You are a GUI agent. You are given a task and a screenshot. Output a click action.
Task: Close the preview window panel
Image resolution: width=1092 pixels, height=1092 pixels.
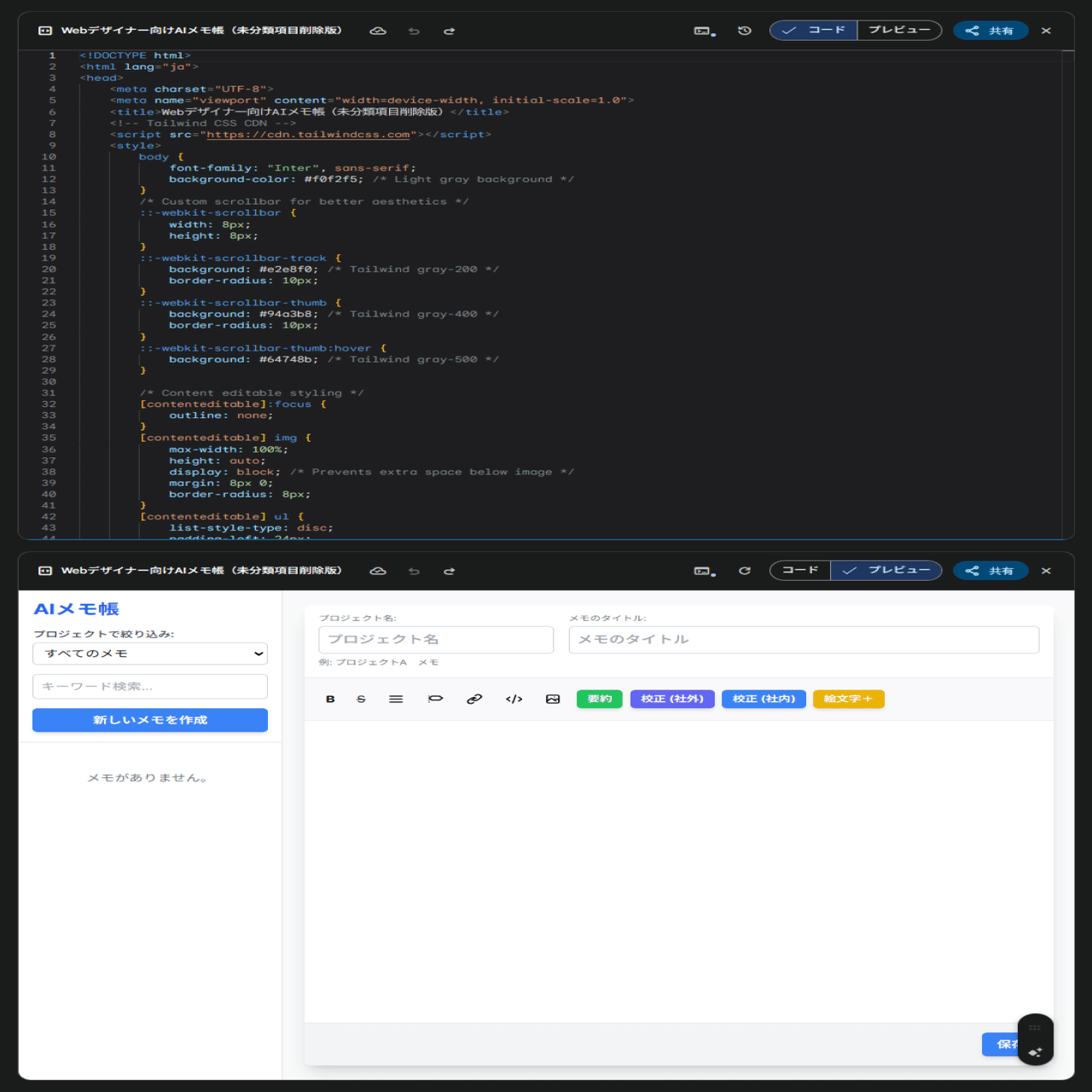pyautogui.click(x=1046, y=571)
